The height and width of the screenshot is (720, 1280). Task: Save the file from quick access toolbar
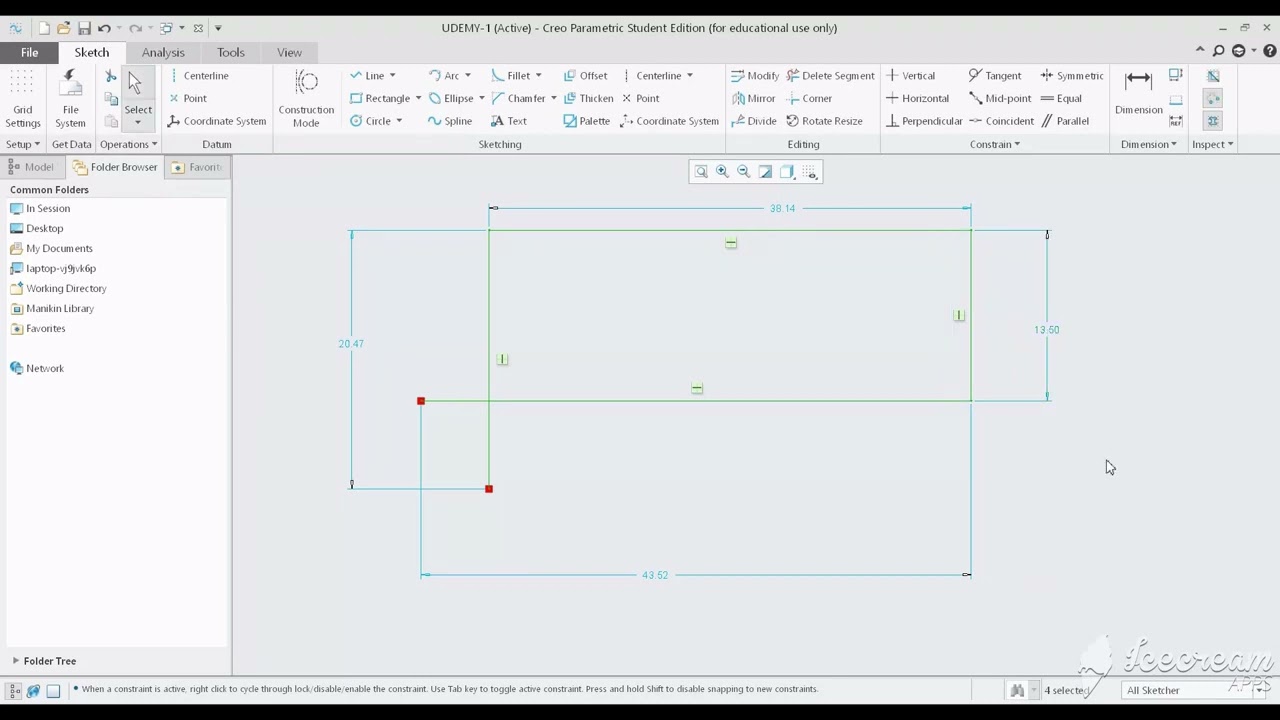pyautogui.click(x=84, y=28)
